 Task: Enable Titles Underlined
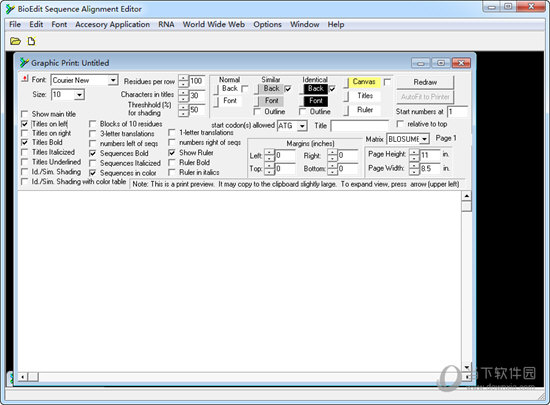(x=25, y=162)
